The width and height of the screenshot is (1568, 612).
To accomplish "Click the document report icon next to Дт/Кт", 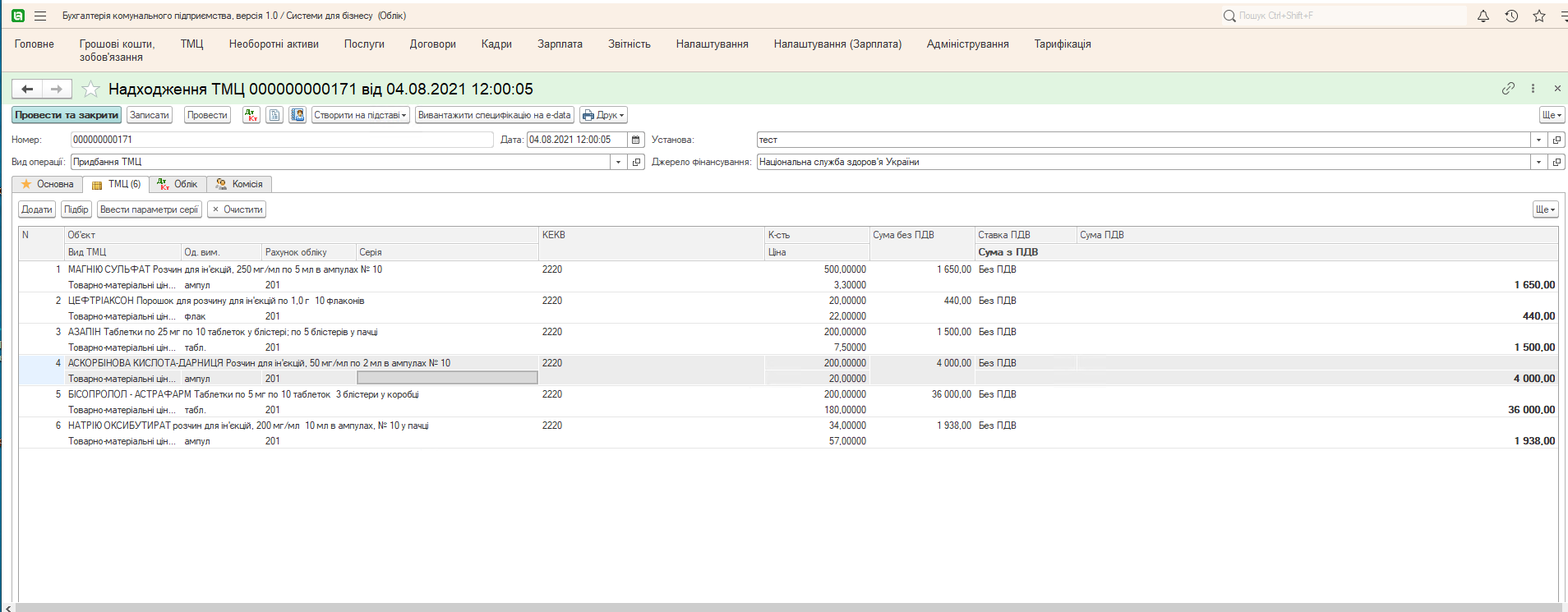I will (x=274, y=115).
